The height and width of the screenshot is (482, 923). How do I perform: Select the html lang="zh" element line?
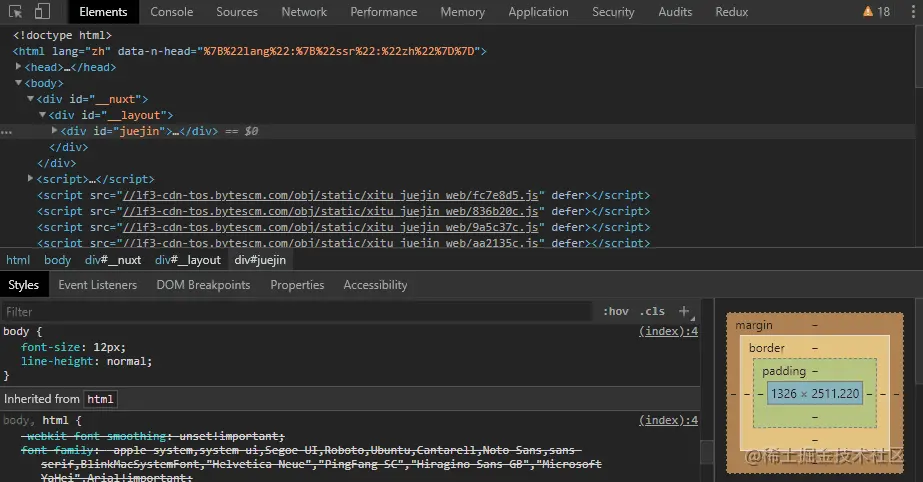pos(250,51)
